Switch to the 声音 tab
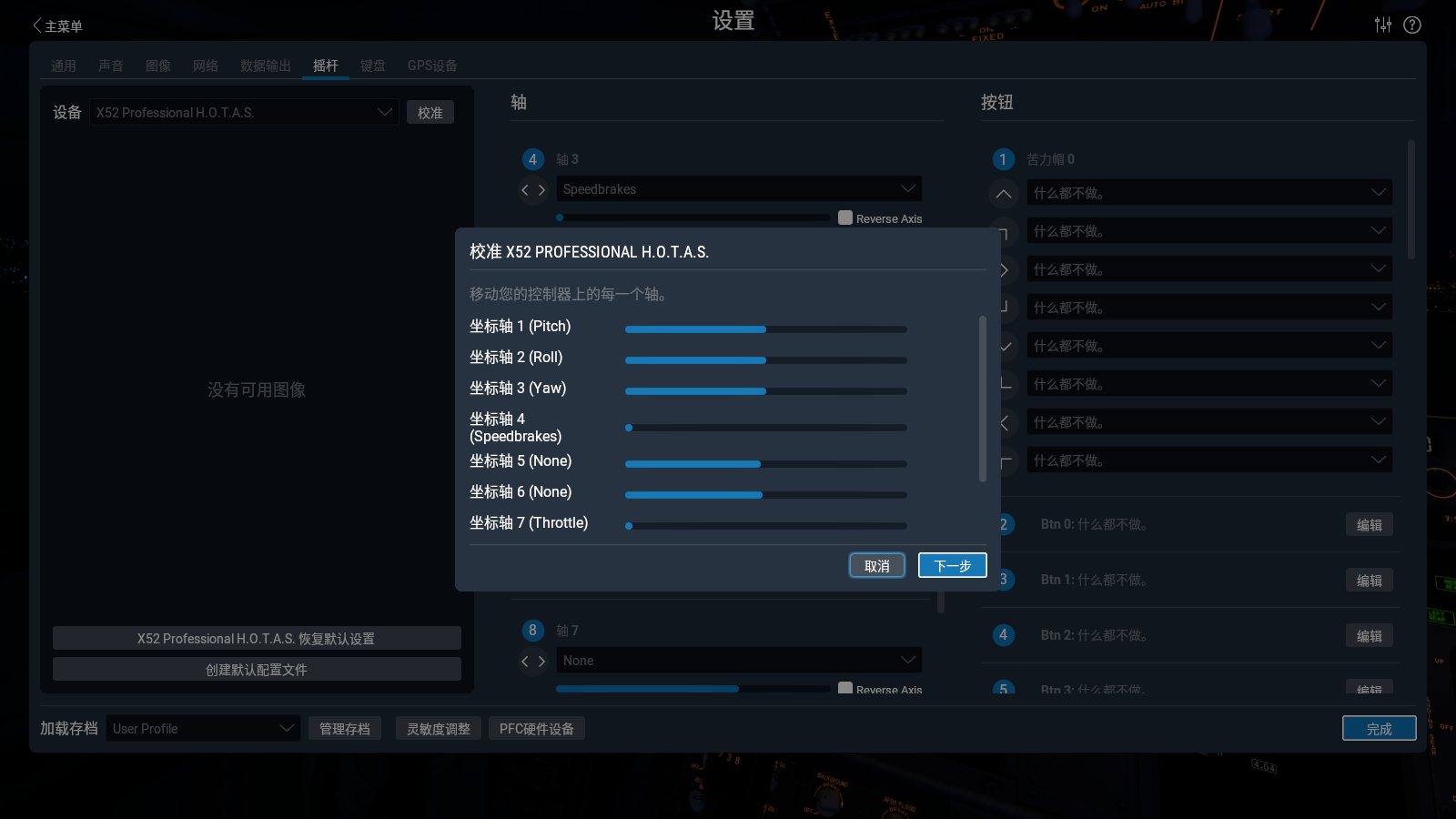The height and width of the screenshot is (819, 1456). click(111, 66)
